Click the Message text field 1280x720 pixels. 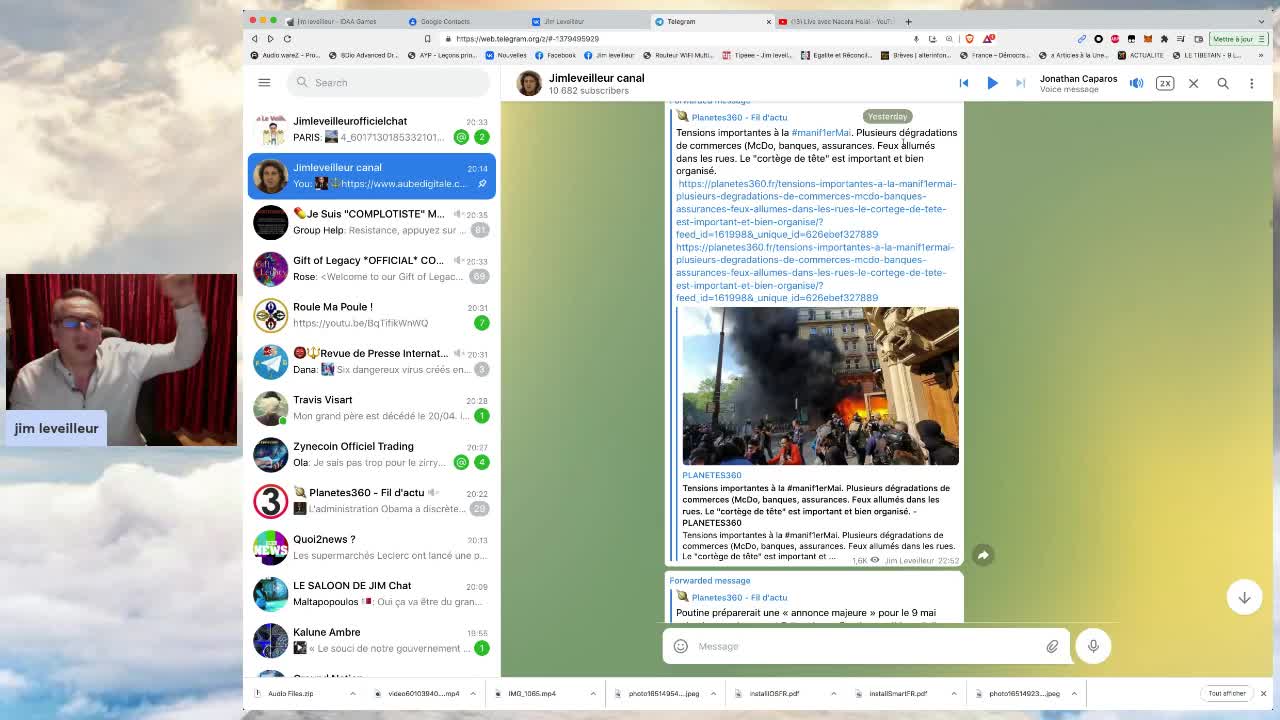click(x=865, y=646)
